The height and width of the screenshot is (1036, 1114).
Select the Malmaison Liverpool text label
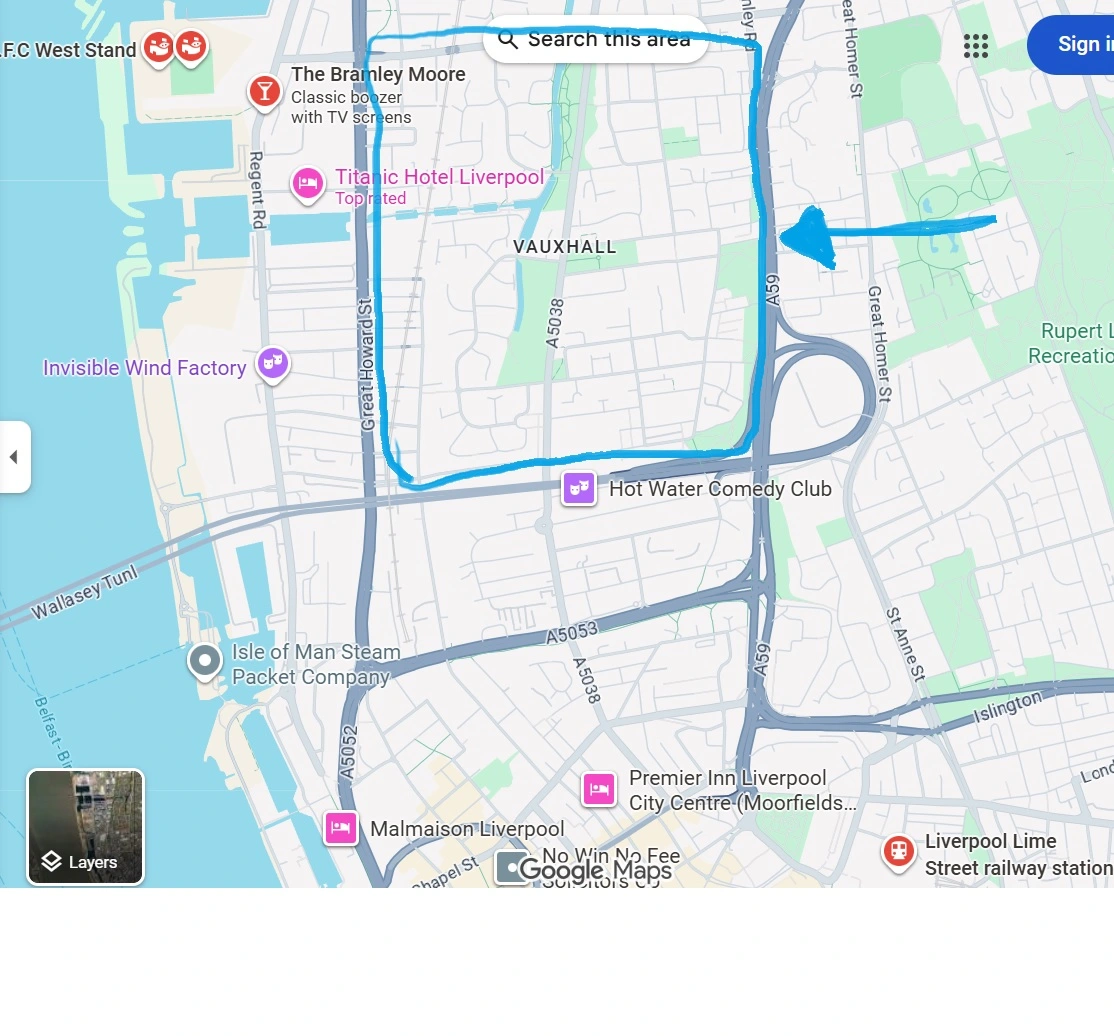467,829
